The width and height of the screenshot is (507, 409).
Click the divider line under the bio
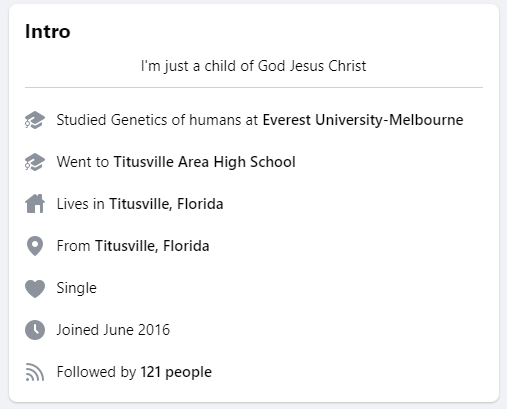coord(254,88)
